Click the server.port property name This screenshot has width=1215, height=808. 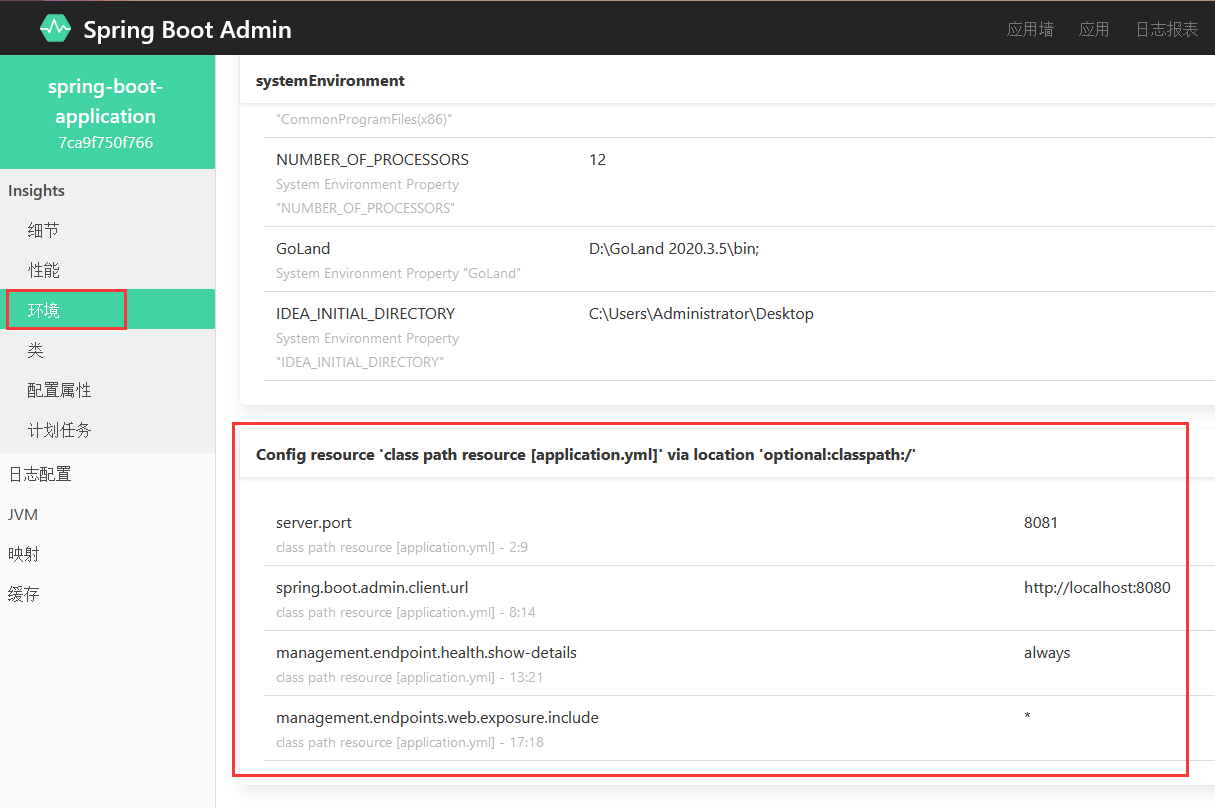[314, 523]
